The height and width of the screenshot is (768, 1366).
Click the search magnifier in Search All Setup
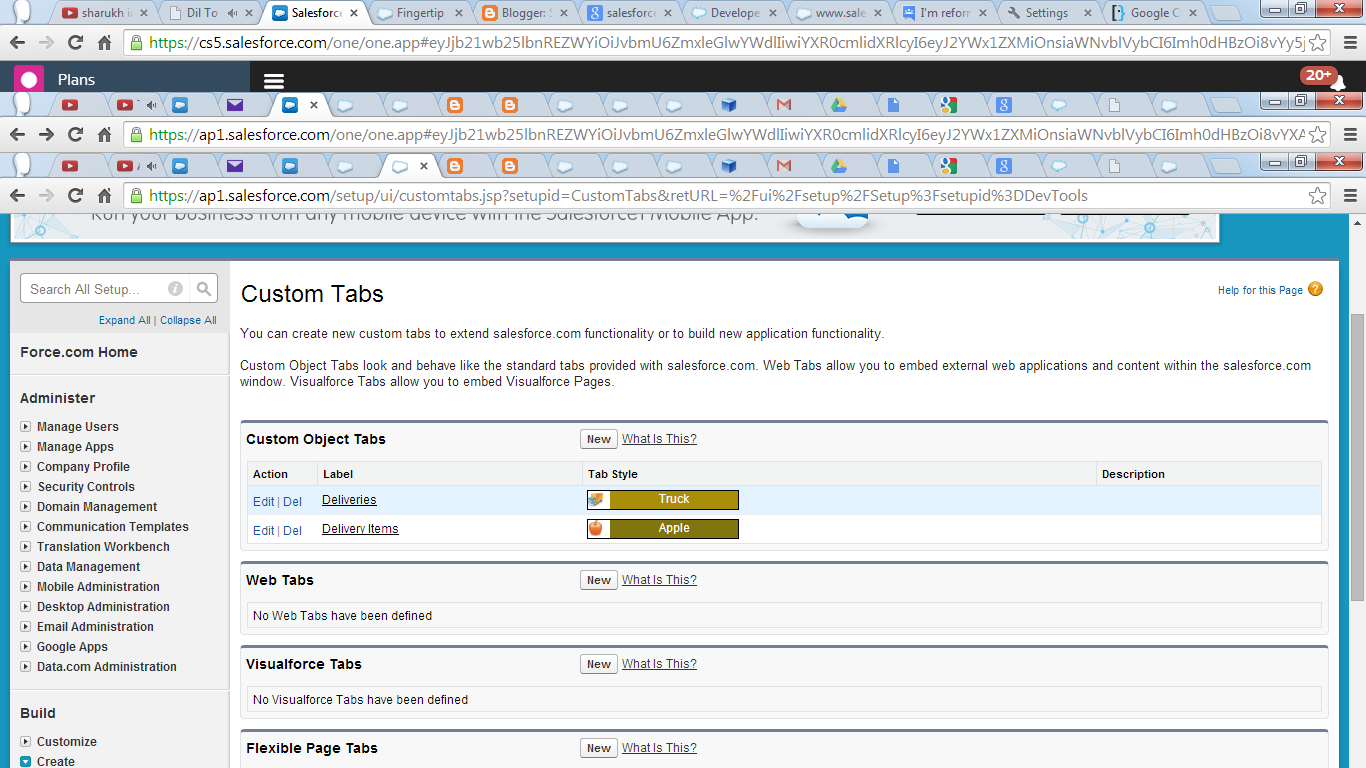(205, 288)
